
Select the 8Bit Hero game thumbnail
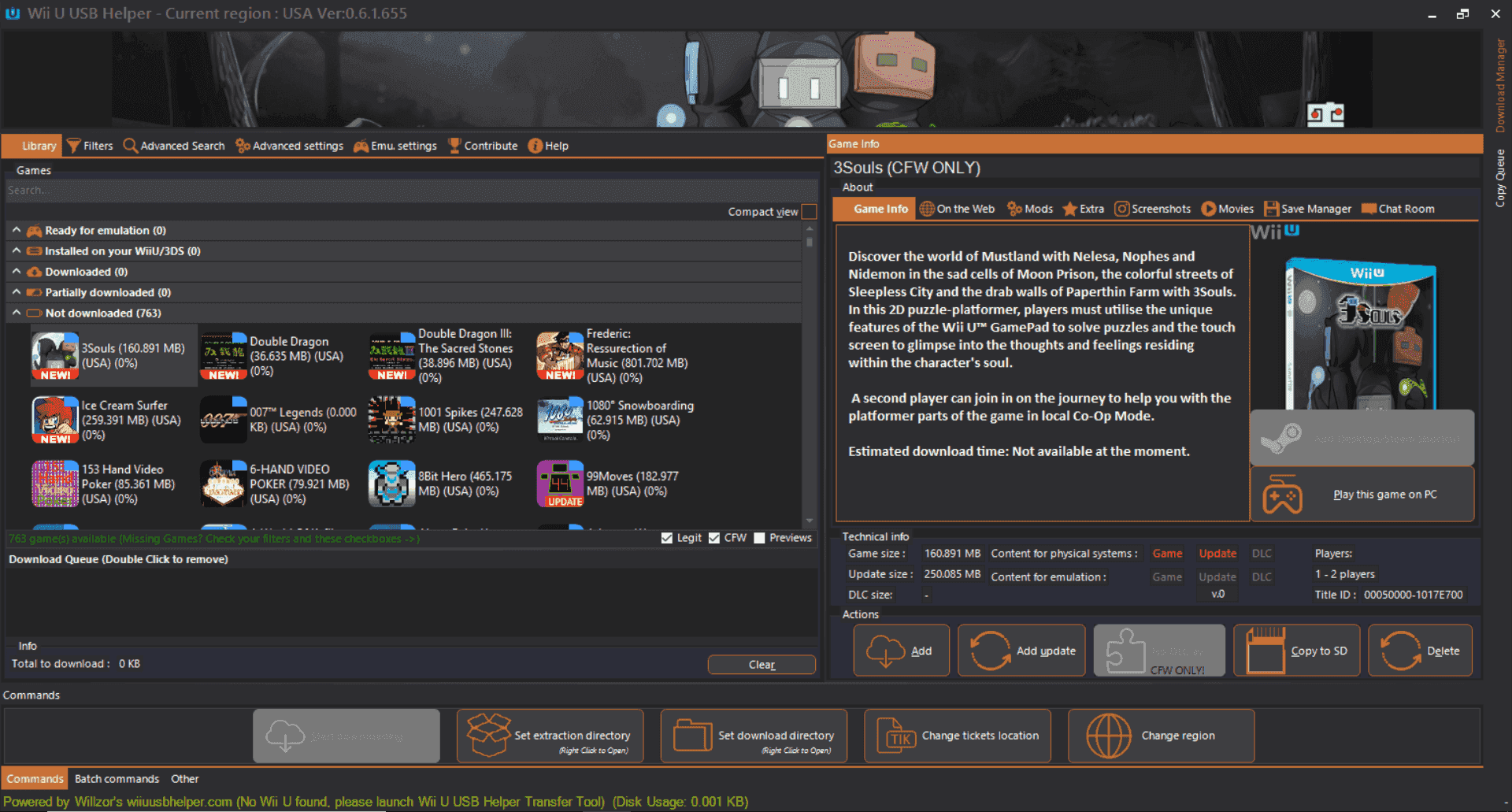tap(392, 484)
